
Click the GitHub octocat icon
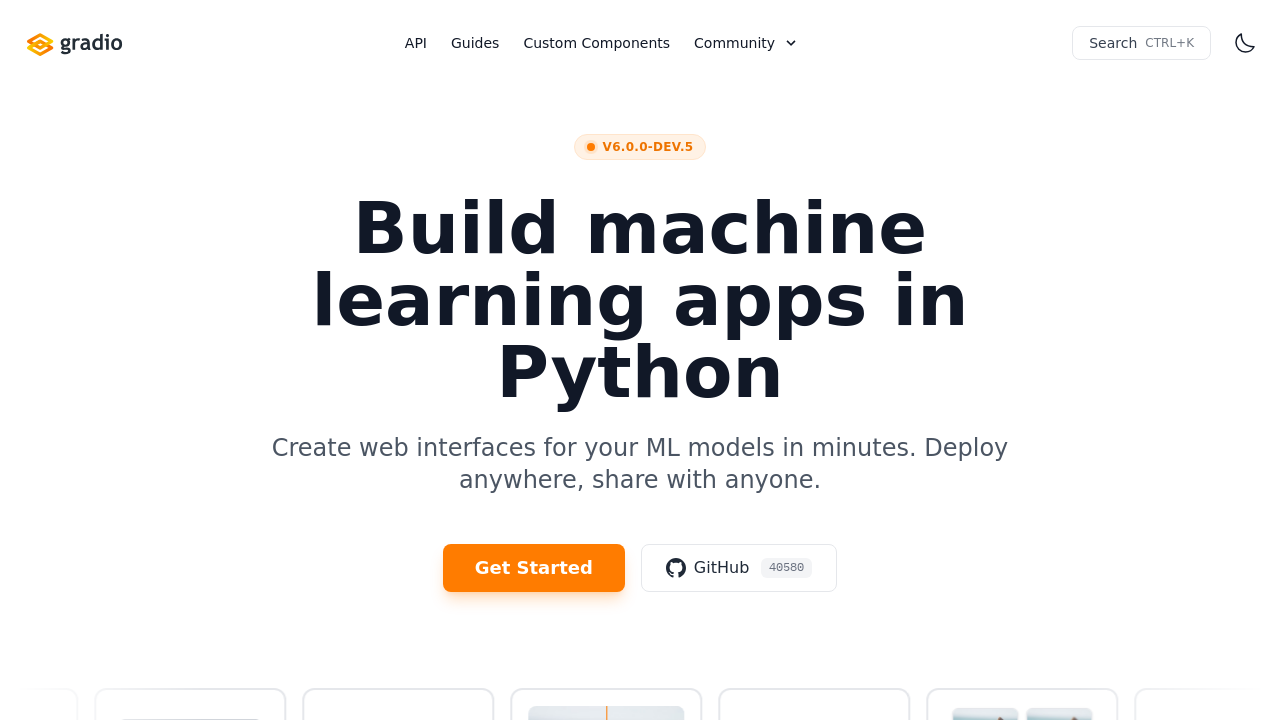(x=676, y=568)
